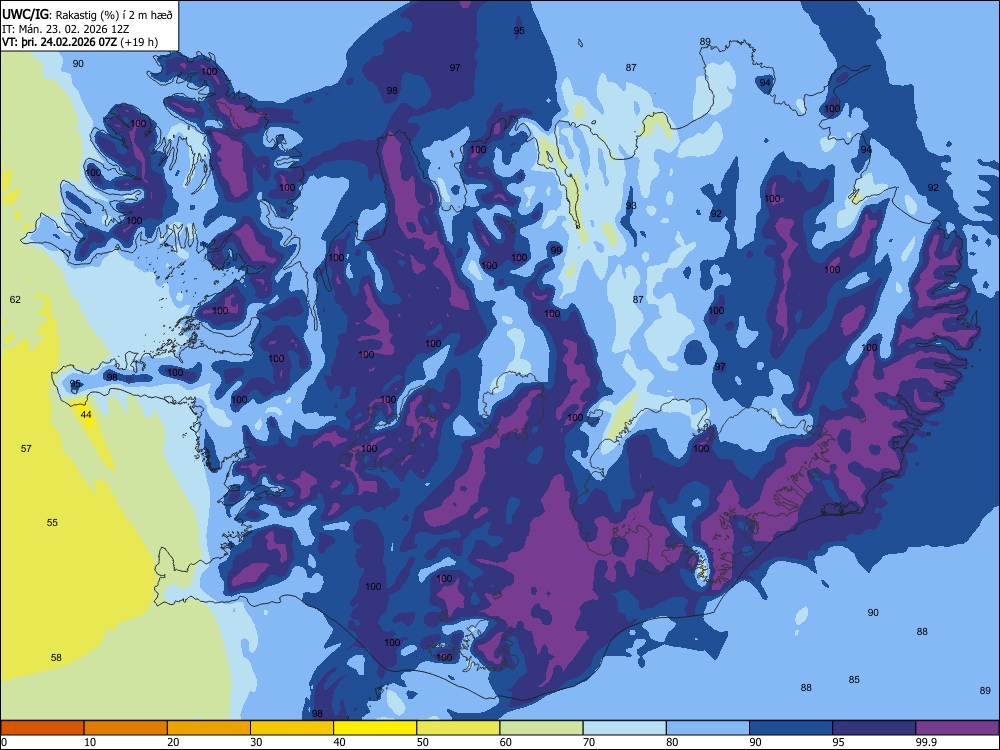Click the 70–80 pale blue legend swatch
The image size is (1000, 750).
(x=624, y=728)
